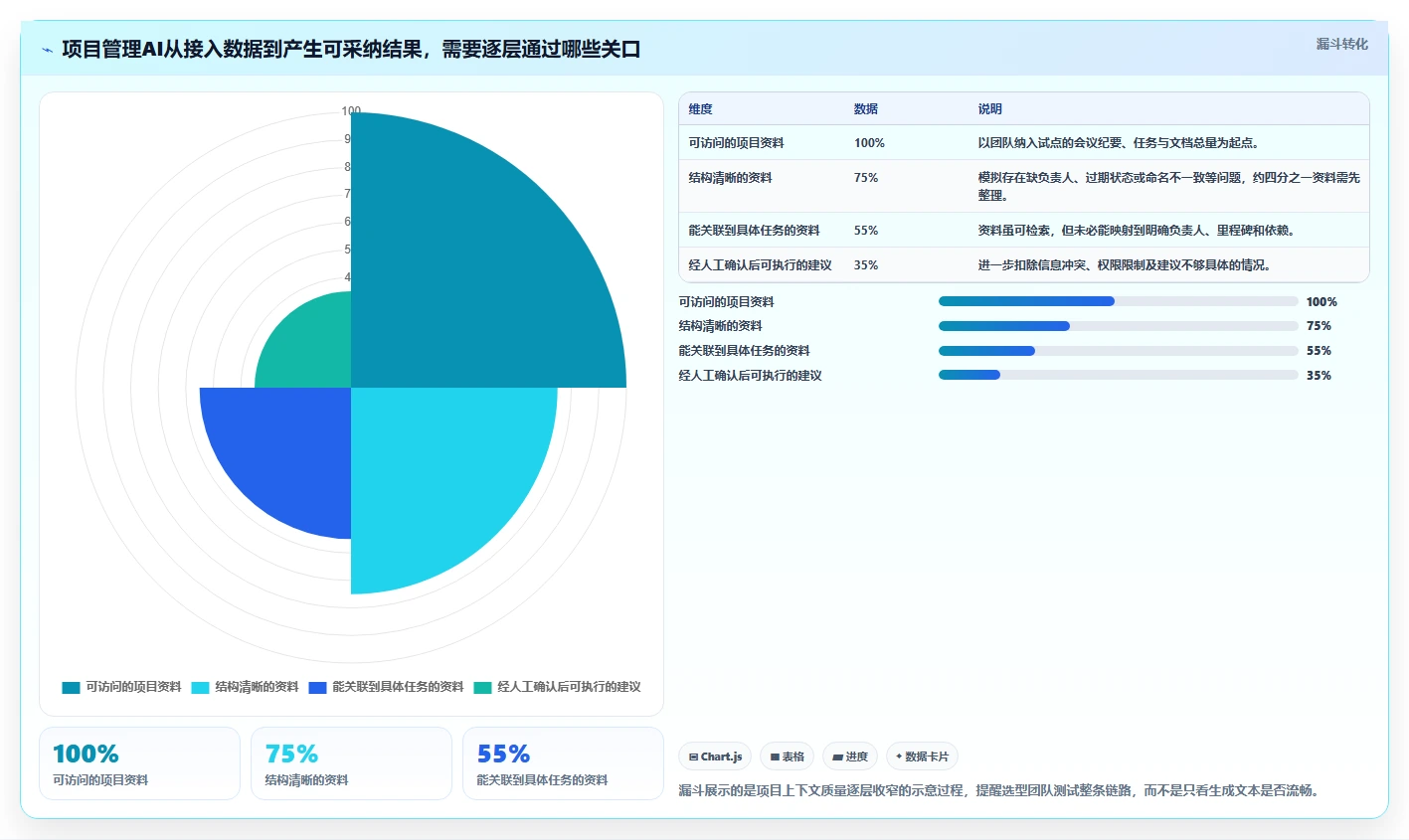
Task: Click the axis tick label 100 on chart
Action: point(351,111)
